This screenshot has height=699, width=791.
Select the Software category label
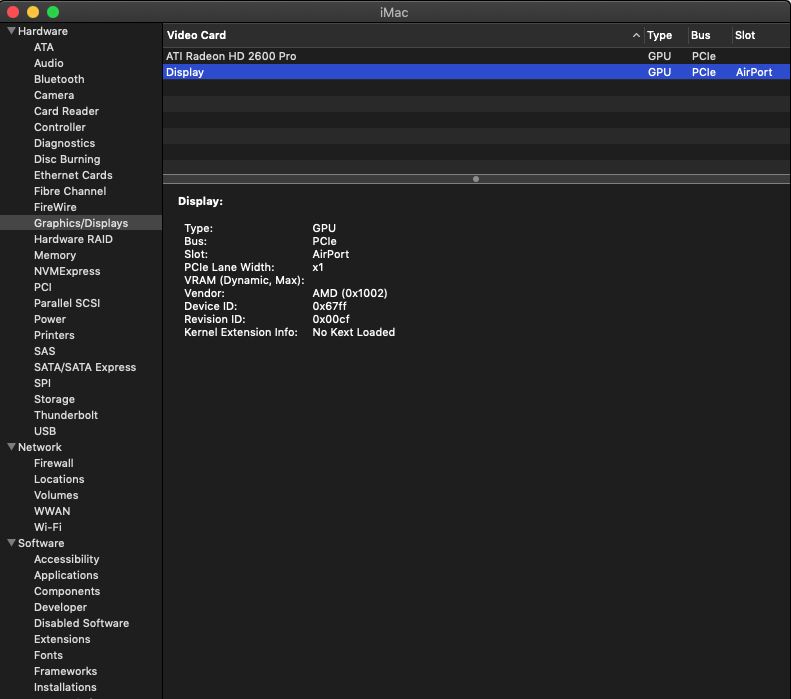click(x=41, y=543)
